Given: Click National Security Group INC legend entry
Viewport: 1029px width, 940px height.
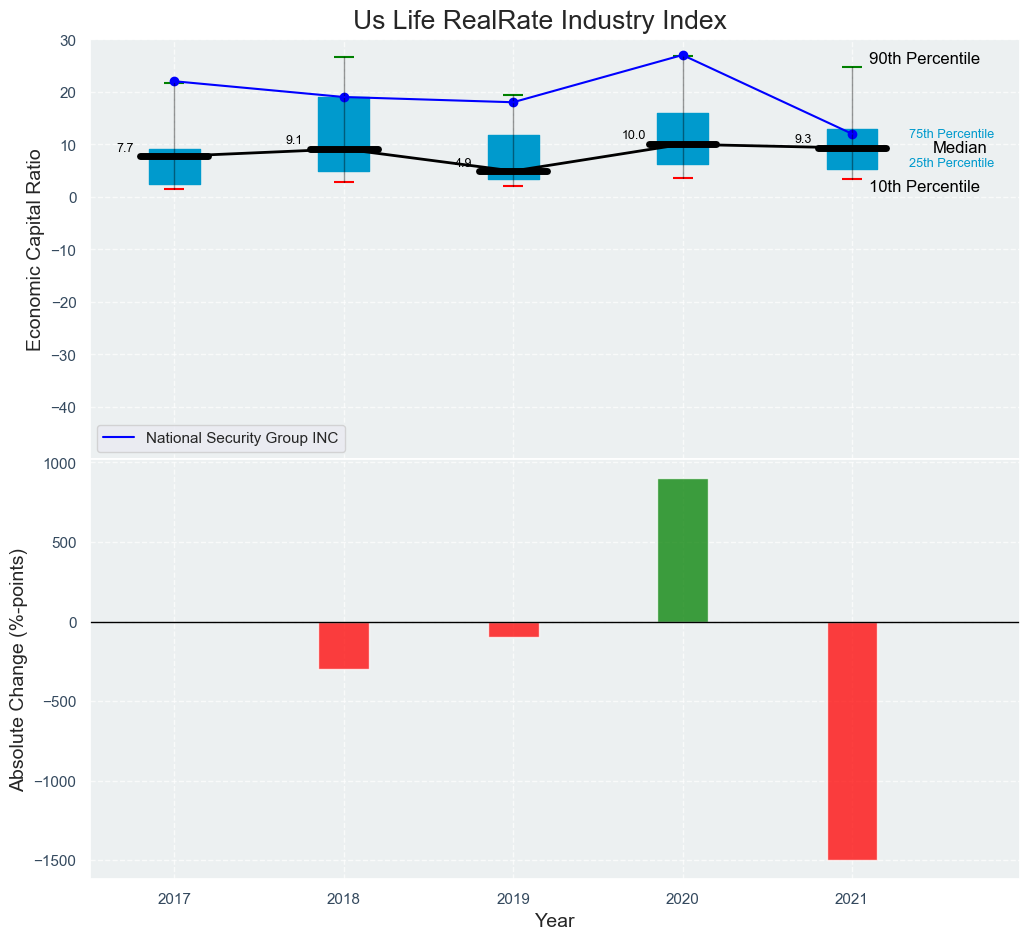Looking at the screenshot, I should [x=241, y=437].
